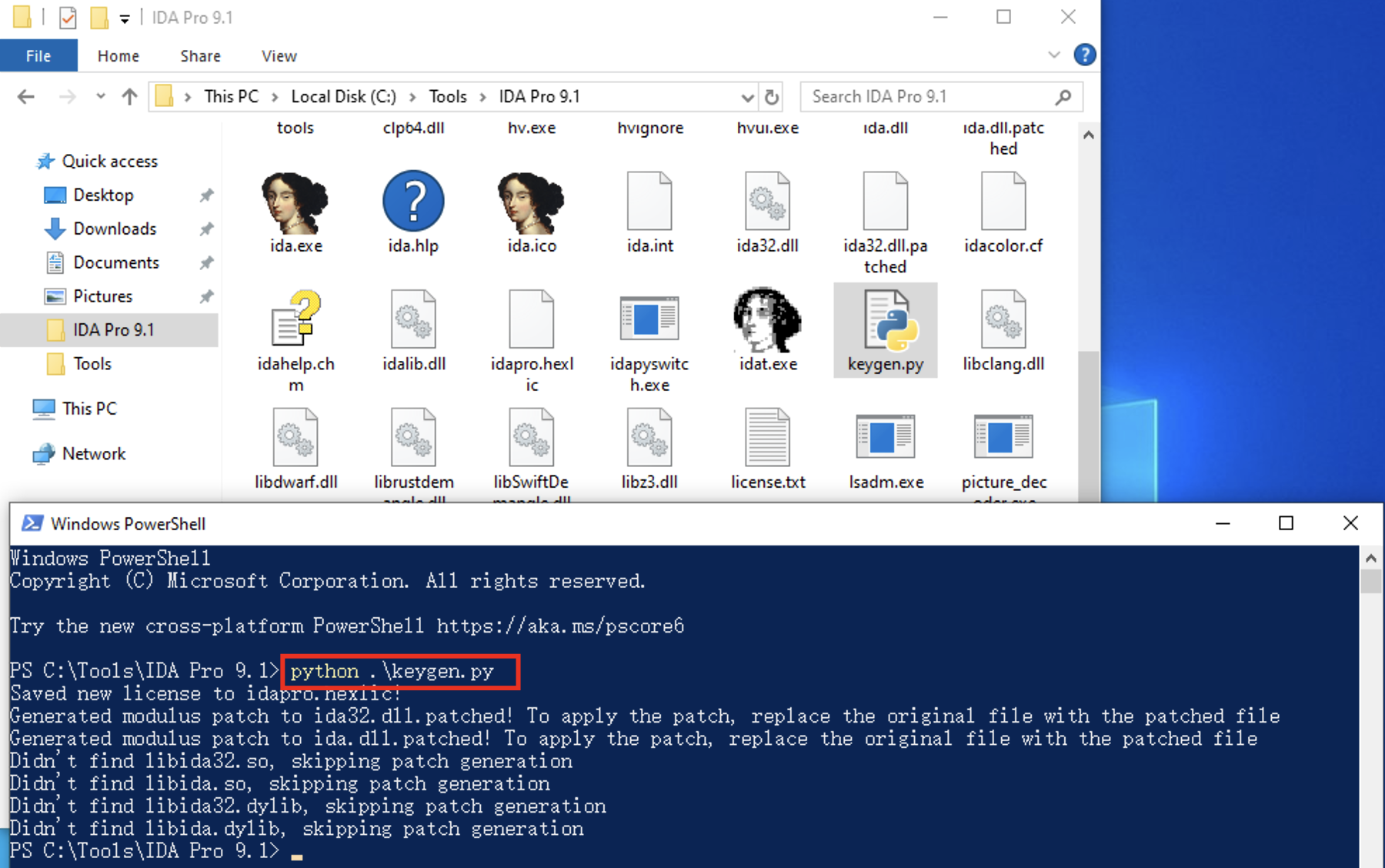Select the ida32.dll file icon

click(x=767, y=202)
